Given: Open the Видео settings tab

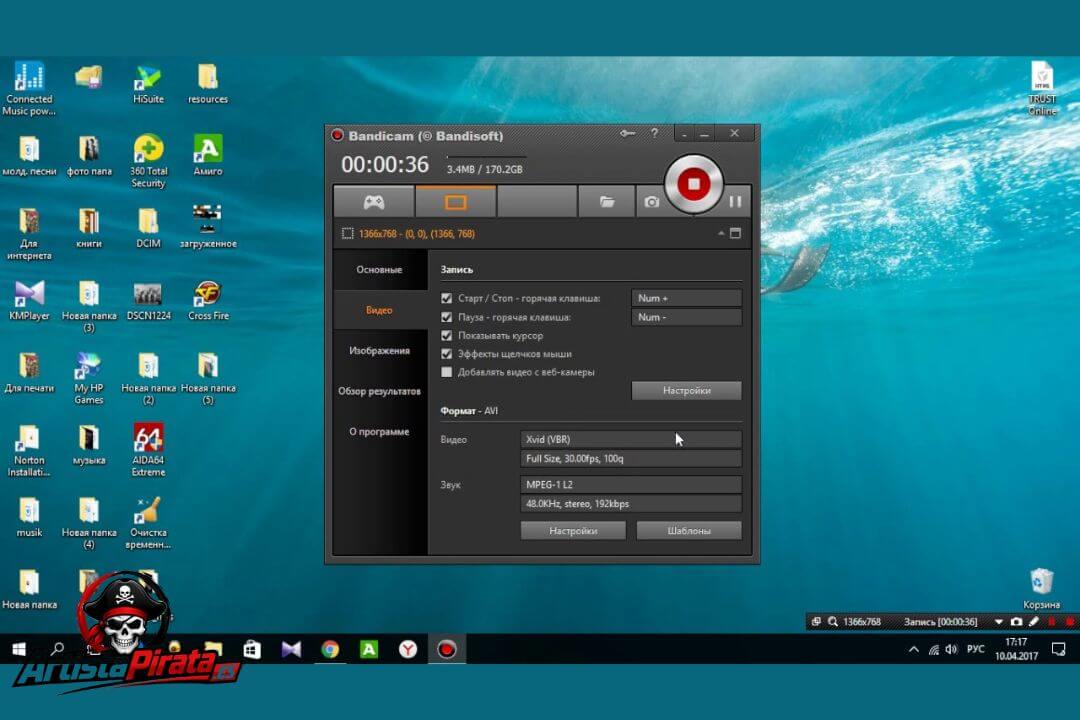Looking at the screenshot, I should [380, 310].
